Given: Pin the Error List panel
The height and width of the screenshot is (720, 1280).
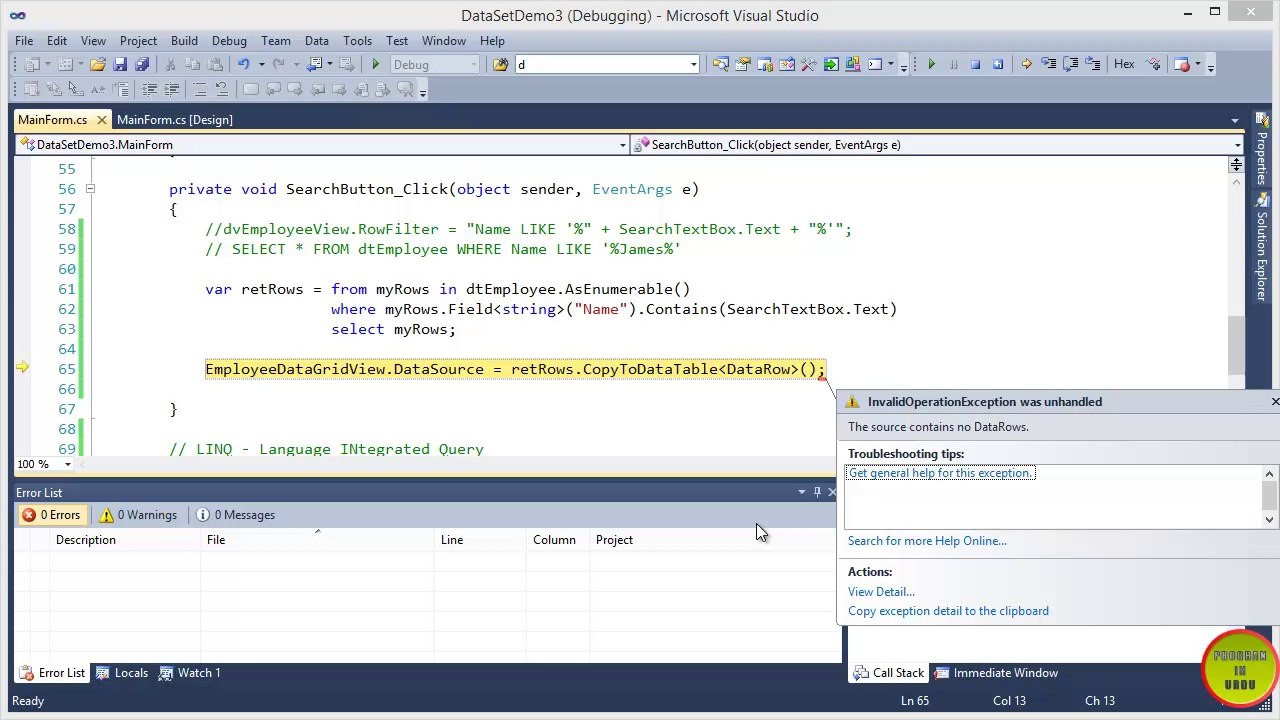Looking at the screenshot, I should pyautogui.click(x=817, y=492).
